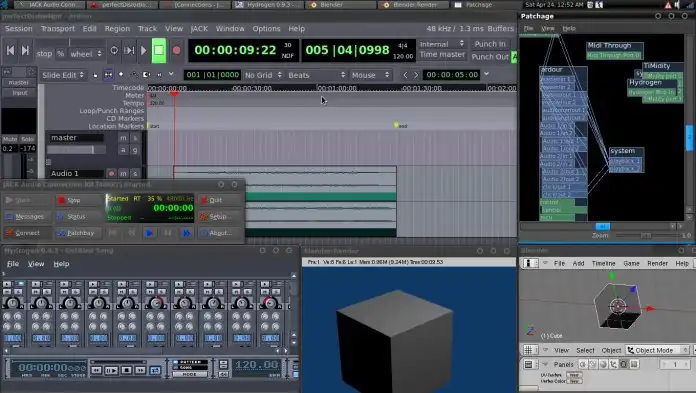This screenshot has width=696, height=393.
Task: Open the Slide Edit mode dropdown
Action: (x=63, y=75)
